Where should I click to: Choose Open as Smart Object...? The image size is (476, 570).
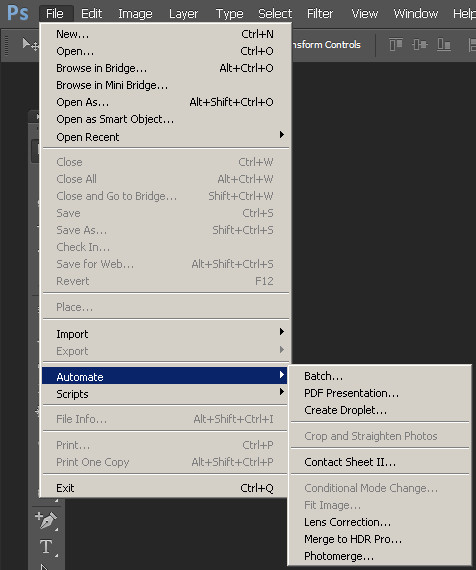(165, 120)
